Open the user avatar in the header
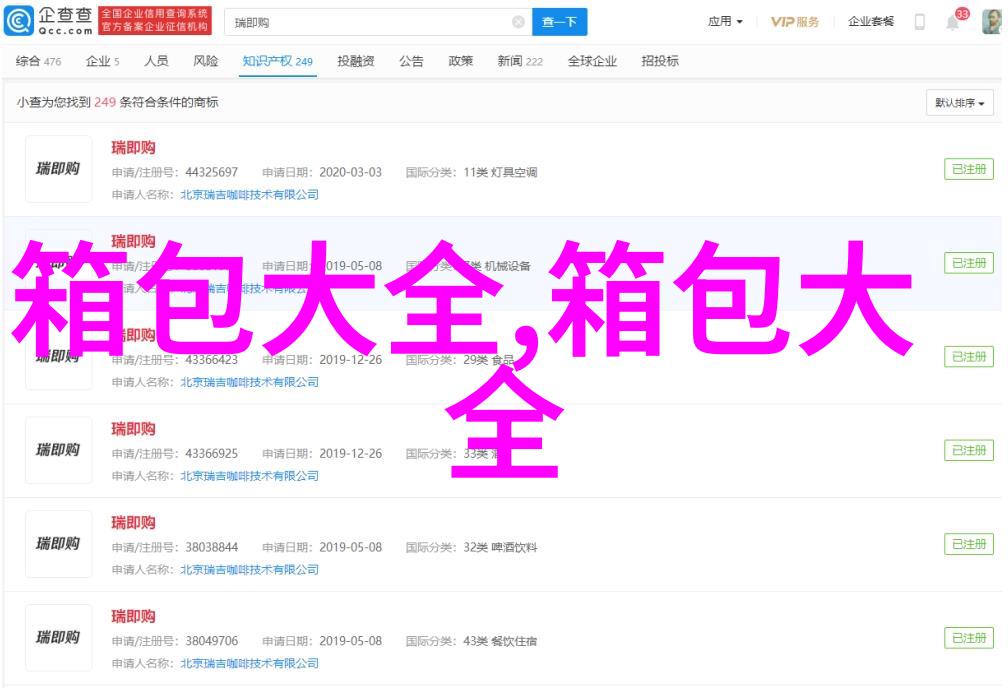This screenshot has width=1008, height=692. click(991, 22)
